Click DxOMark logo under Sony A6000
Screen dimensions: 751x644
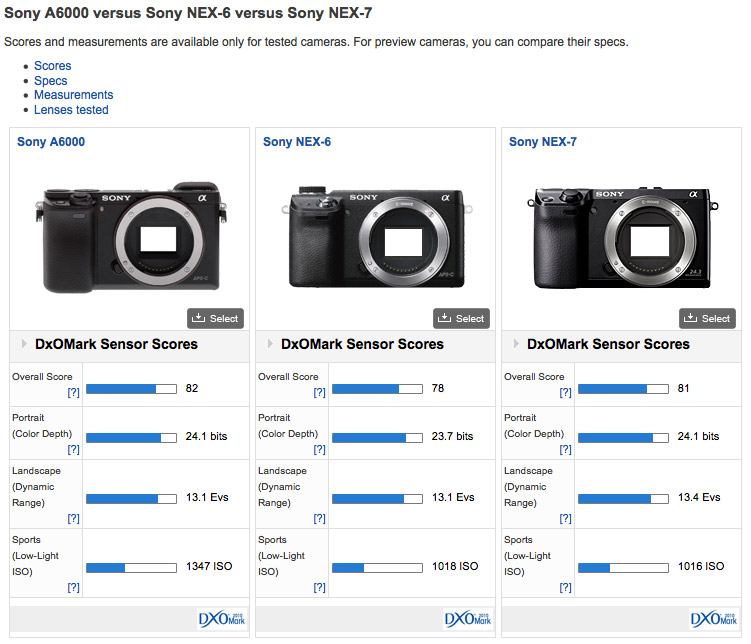pyautogui.click(x=222, y=619)
